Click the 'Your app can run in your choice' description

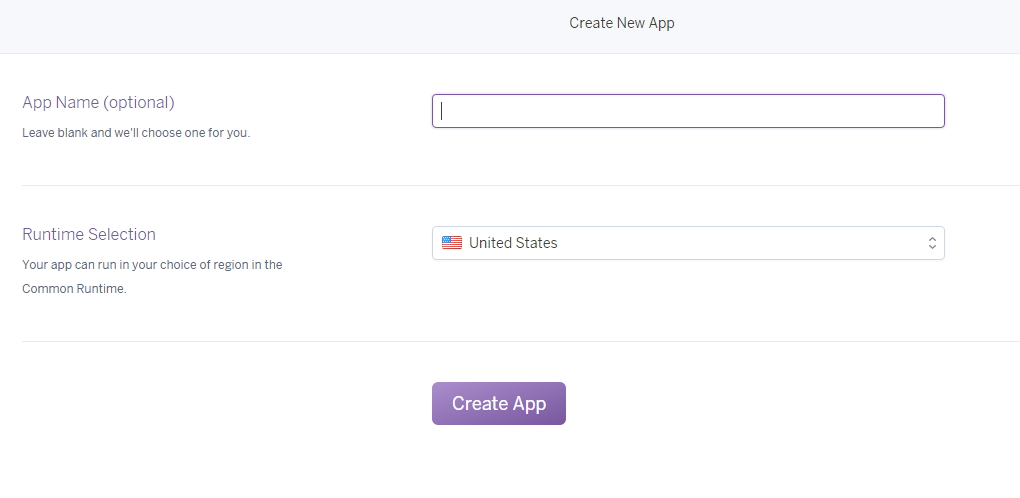tap(152, 265)
